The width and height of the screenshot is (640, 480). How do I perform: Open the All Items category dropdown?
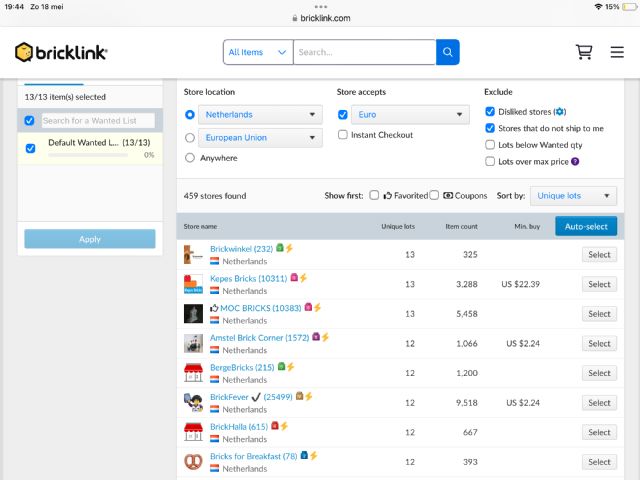[x=258, y=52]
